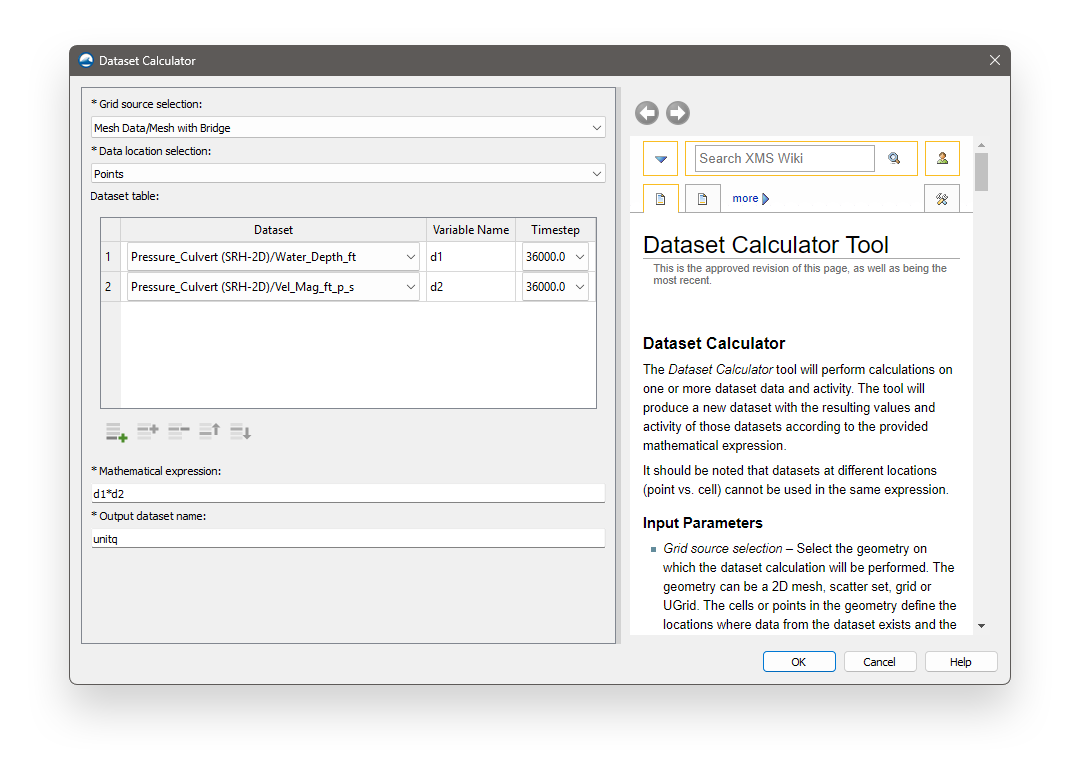Image resolution: width=1087 pixels, height=767 pixels.
Task: Select the first wiki page tab
Action: (661, 199)
